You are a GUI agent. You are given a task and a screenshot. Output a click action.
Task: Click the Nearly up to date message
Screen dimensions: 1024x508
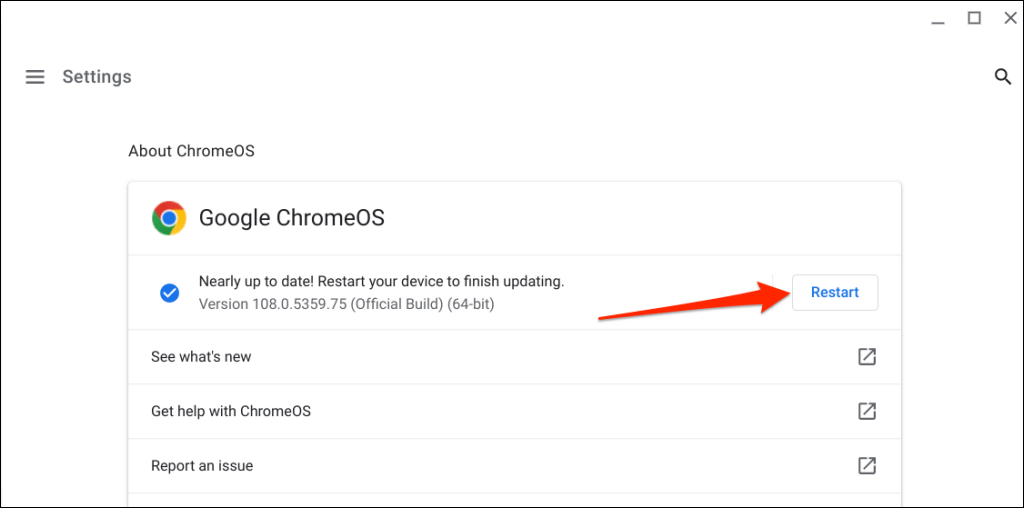[x=381, y=282]
